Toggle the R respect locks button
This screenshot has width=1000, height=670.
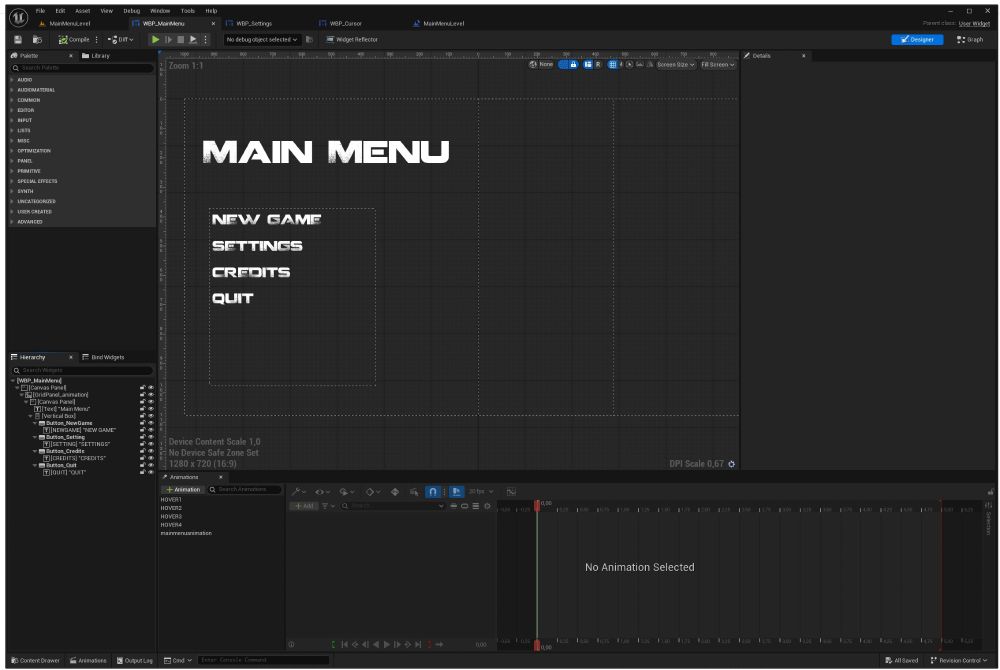(x=598, y=64)
